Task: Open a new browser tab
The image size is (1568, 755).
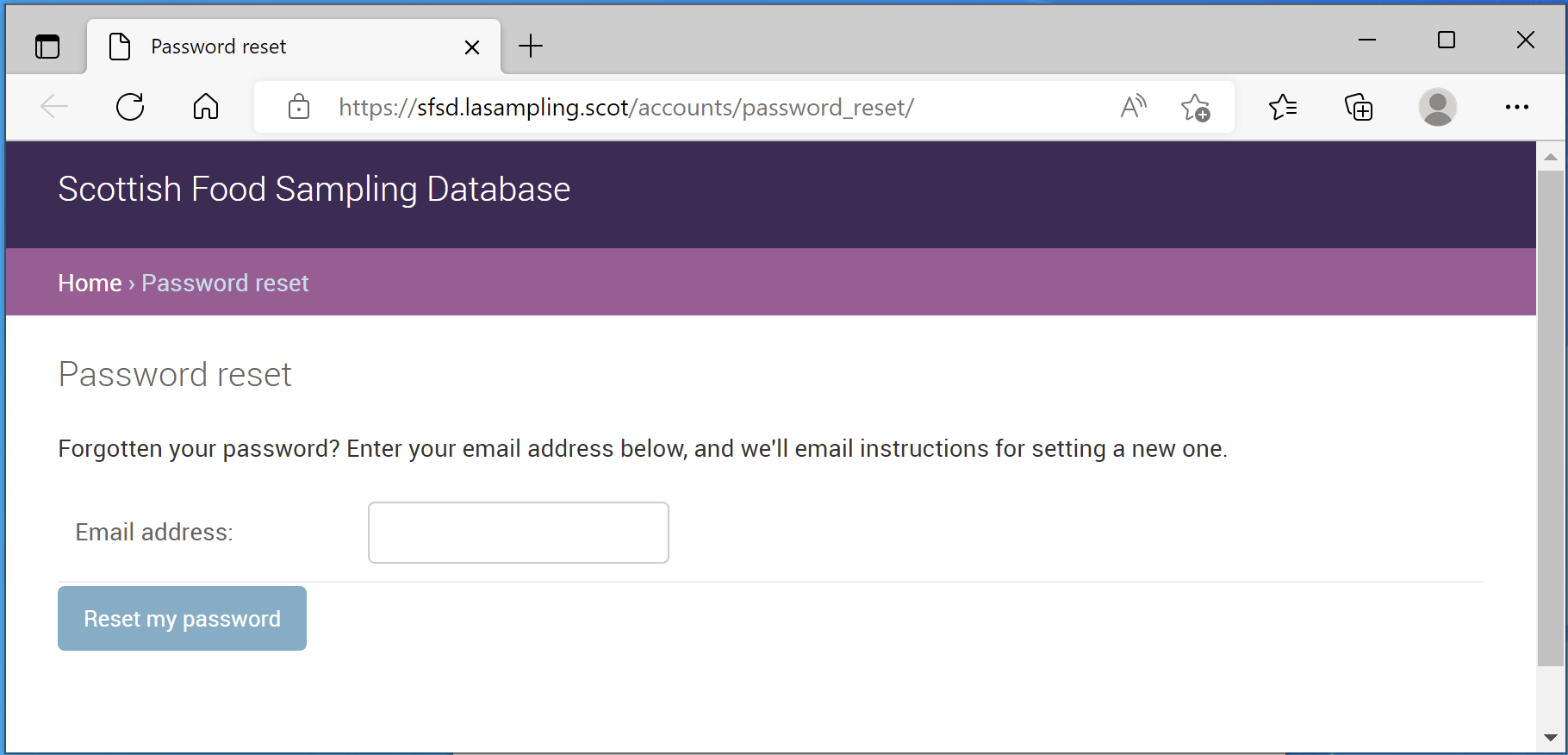Action: click(x=531, y=46)
